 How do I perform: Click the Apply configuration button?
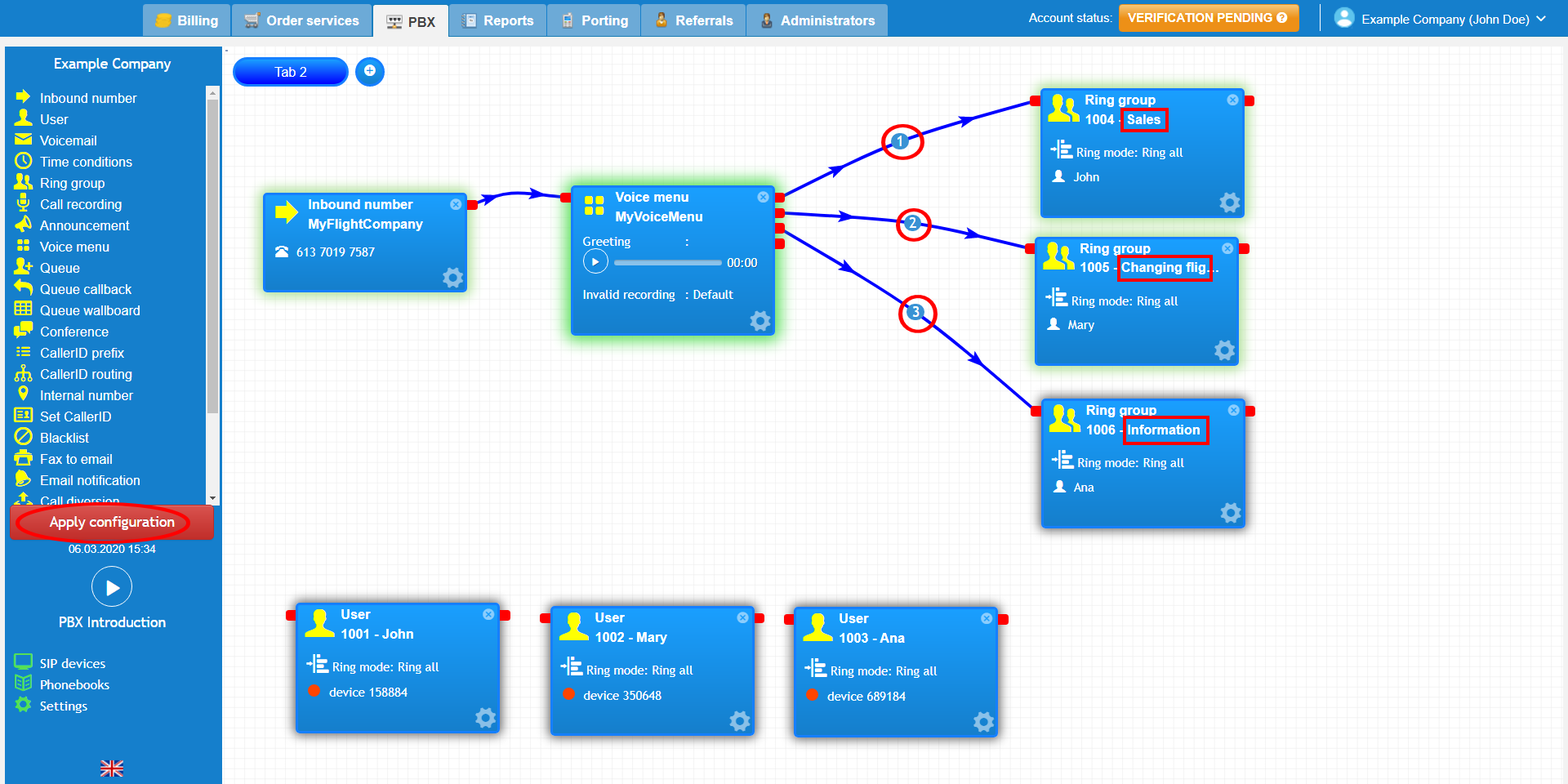click(112, 523)
